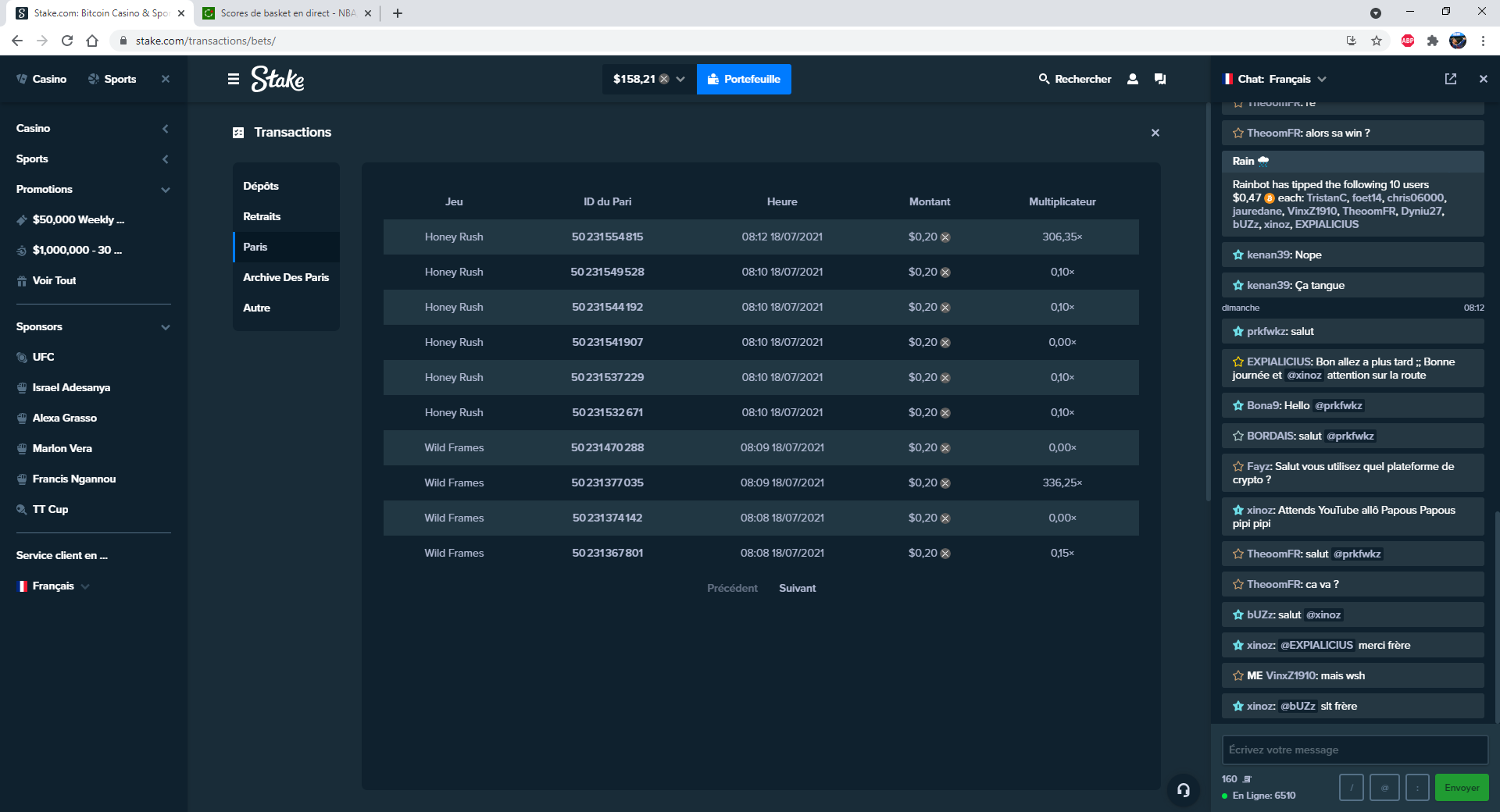
Task: Click bet ID 50231554815
Action: click(607, 237)
